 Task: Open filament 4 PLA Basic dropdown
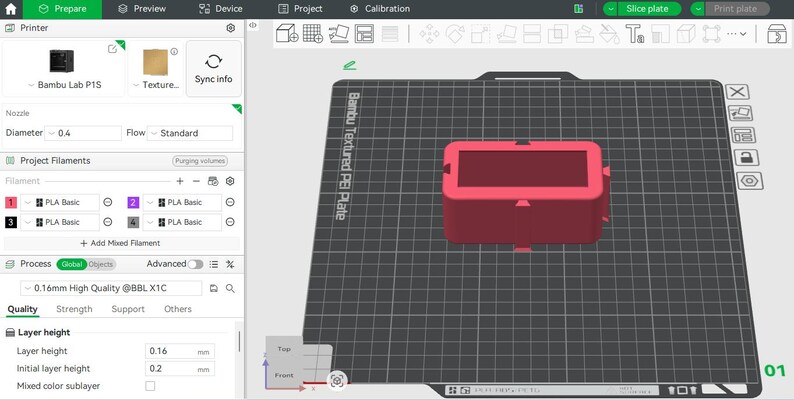coord(182,222)
